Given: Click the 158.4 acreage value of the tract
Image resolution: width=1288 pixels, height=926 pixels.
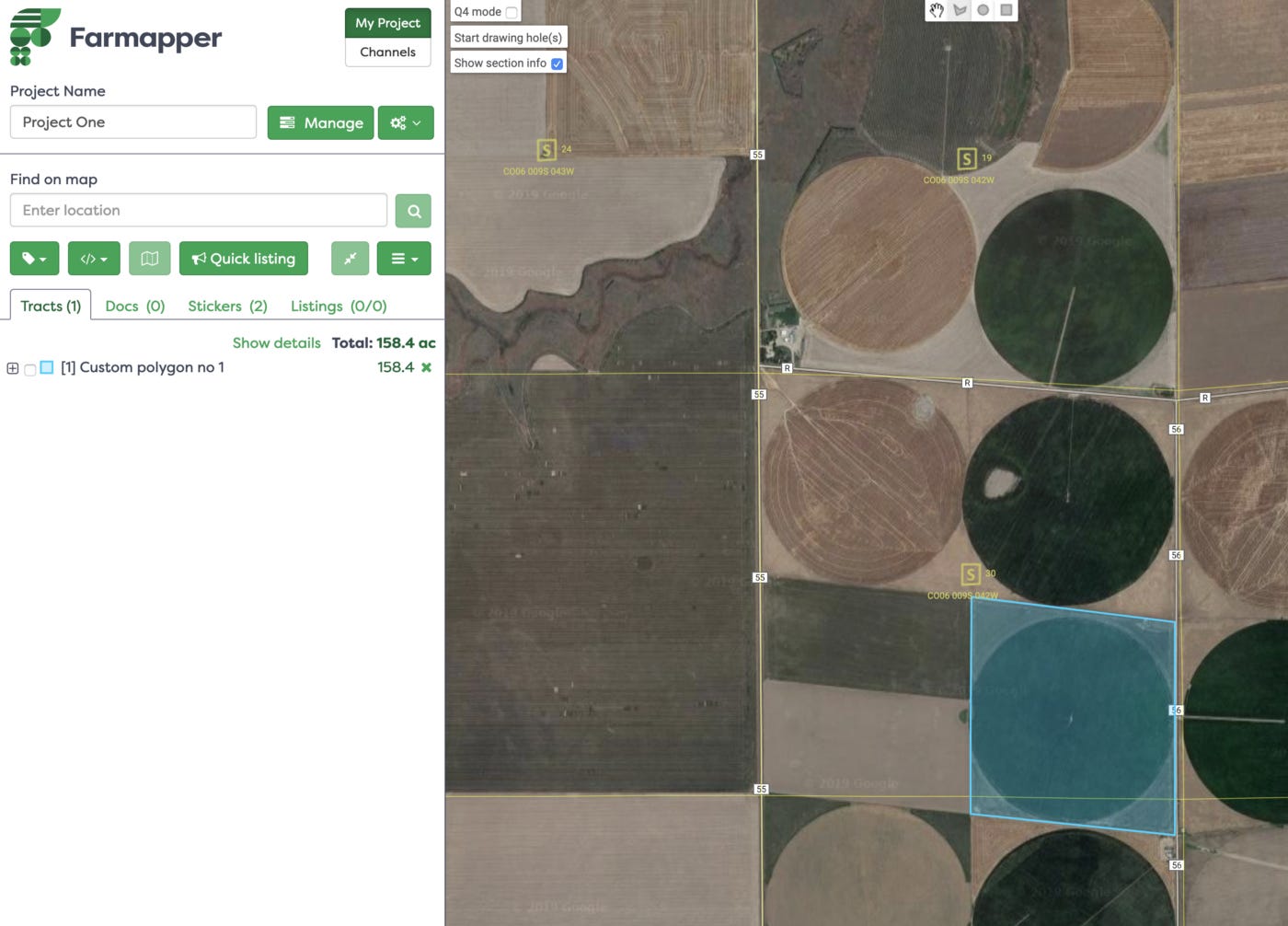Looking at the screenshot, I should 396,367.
